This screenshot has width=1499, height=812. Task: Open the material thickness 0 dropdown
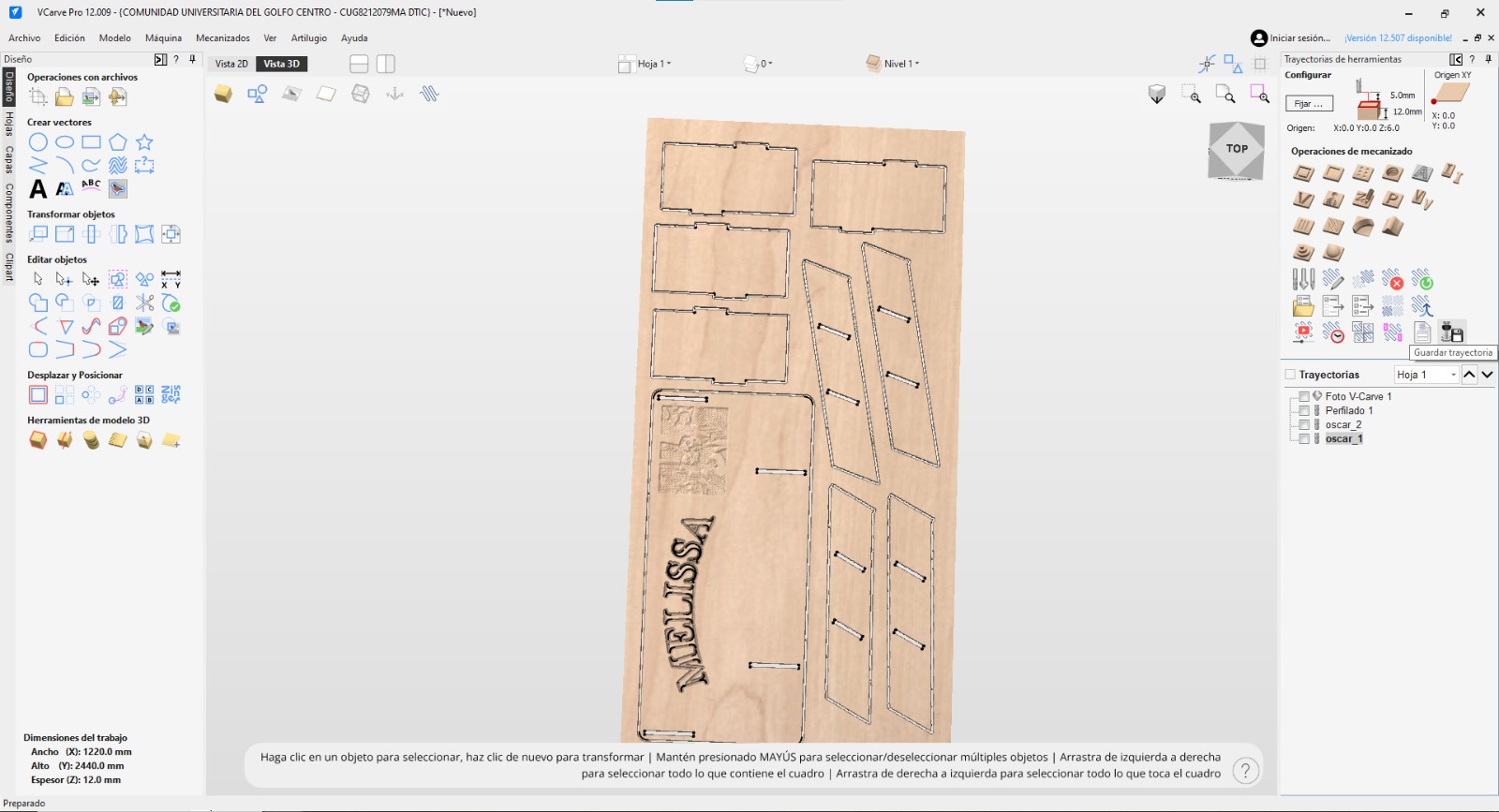tap(758, 64)
